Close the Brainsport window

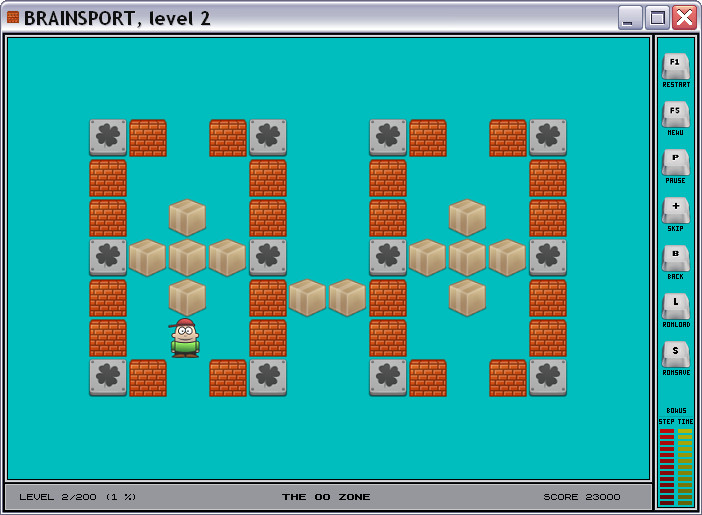(x=685, y=18)
